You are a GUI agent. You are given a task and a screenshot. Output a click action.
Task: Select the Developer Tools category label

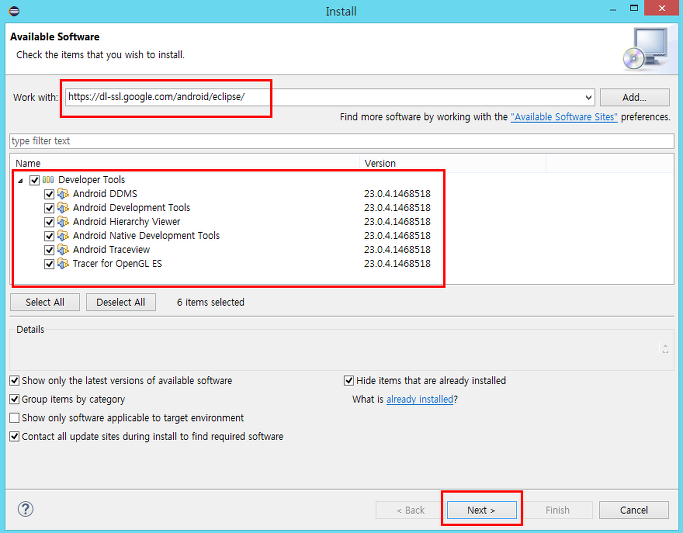[x=91, y=179]
